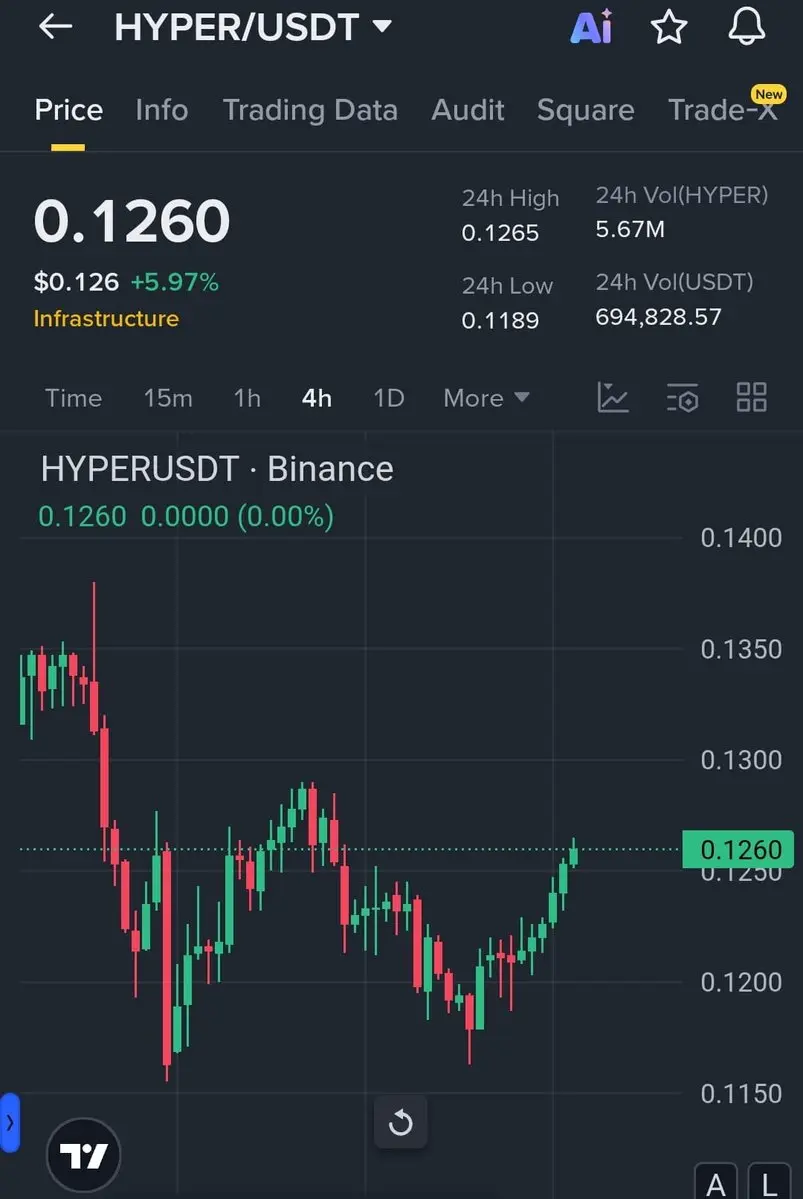The image size is (803, 1199).
Task: Tap the main 0.1260 price
Action: [132, 222]
